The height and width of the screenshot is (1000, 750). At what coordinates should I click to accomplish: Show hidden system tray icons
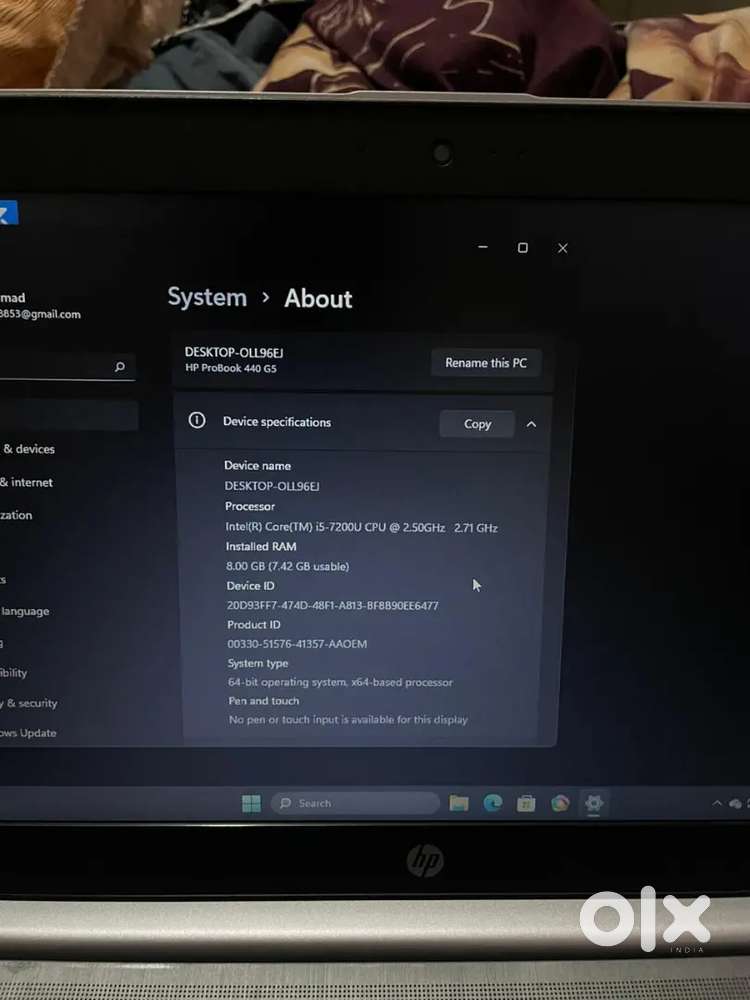pyautogui.click(x=717, y=803)
